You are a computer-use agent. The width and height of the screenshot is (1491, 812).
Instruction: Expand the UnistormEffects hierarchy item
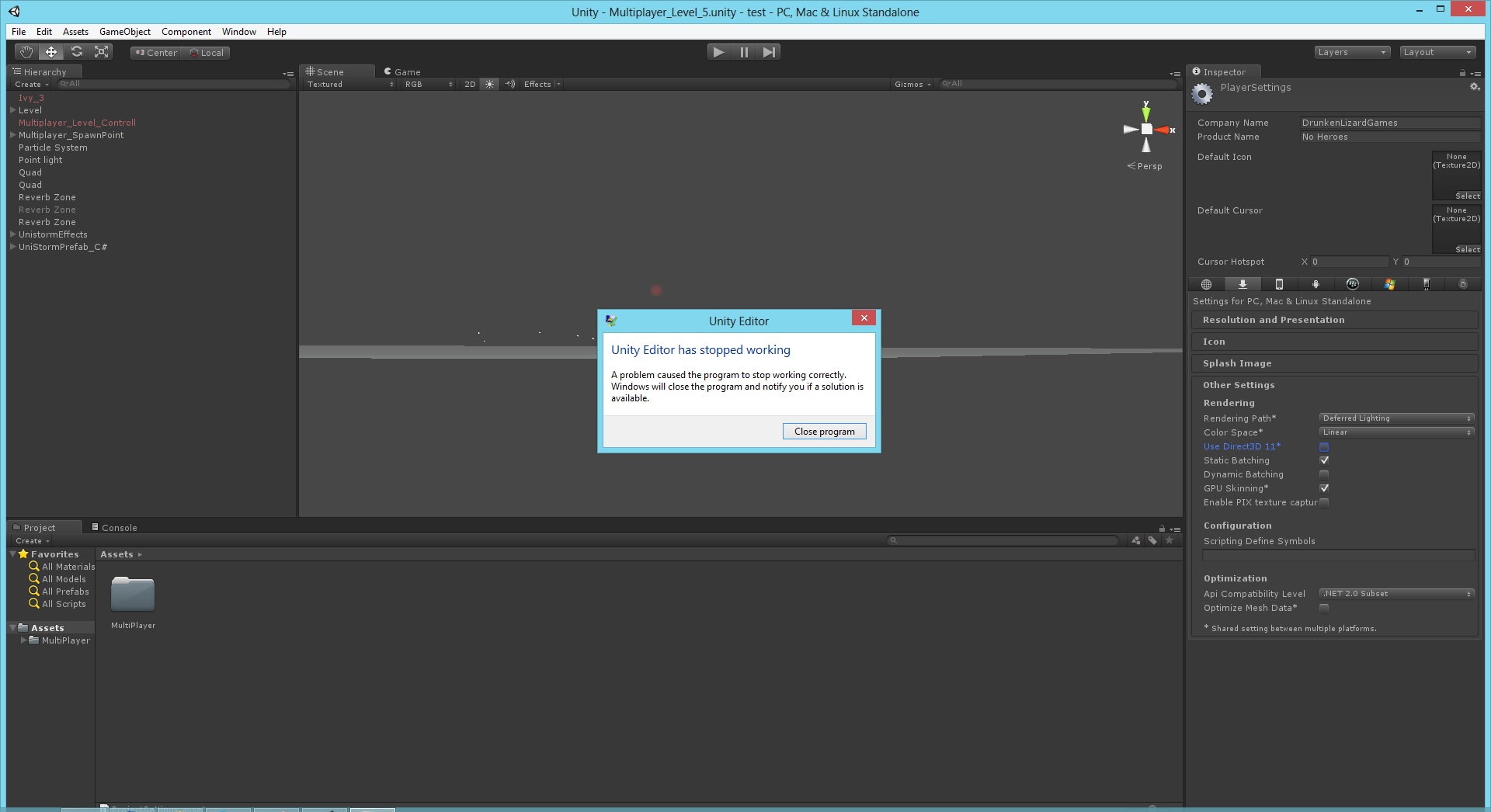click(12, 234)
